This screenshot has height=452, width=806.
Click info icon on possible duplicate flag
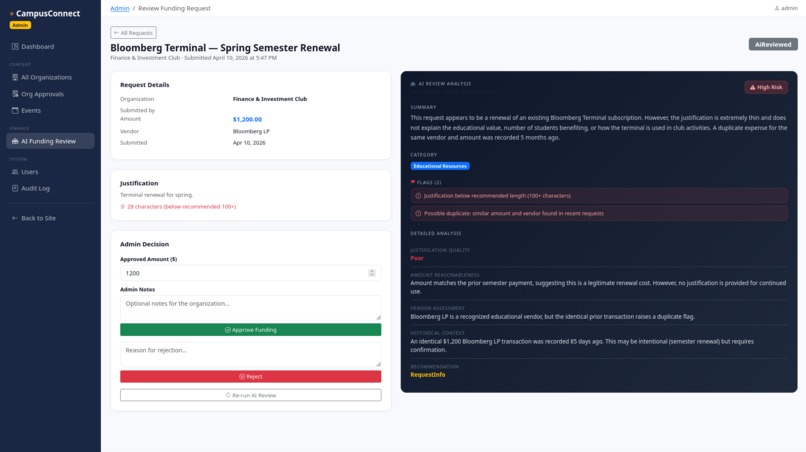[418, 213]
